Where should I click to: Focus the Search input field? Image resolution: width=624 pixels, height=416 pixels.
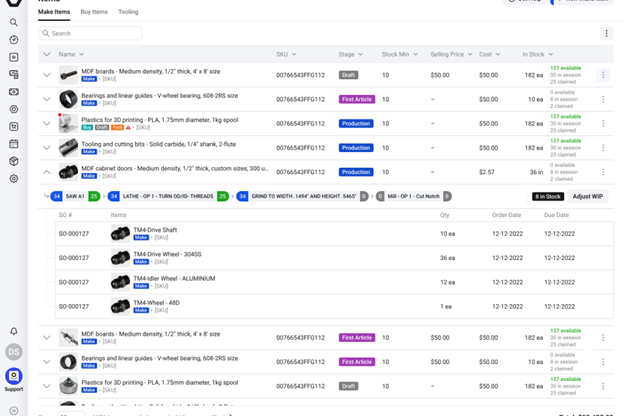pyautogui.click(x=90, y=33)
